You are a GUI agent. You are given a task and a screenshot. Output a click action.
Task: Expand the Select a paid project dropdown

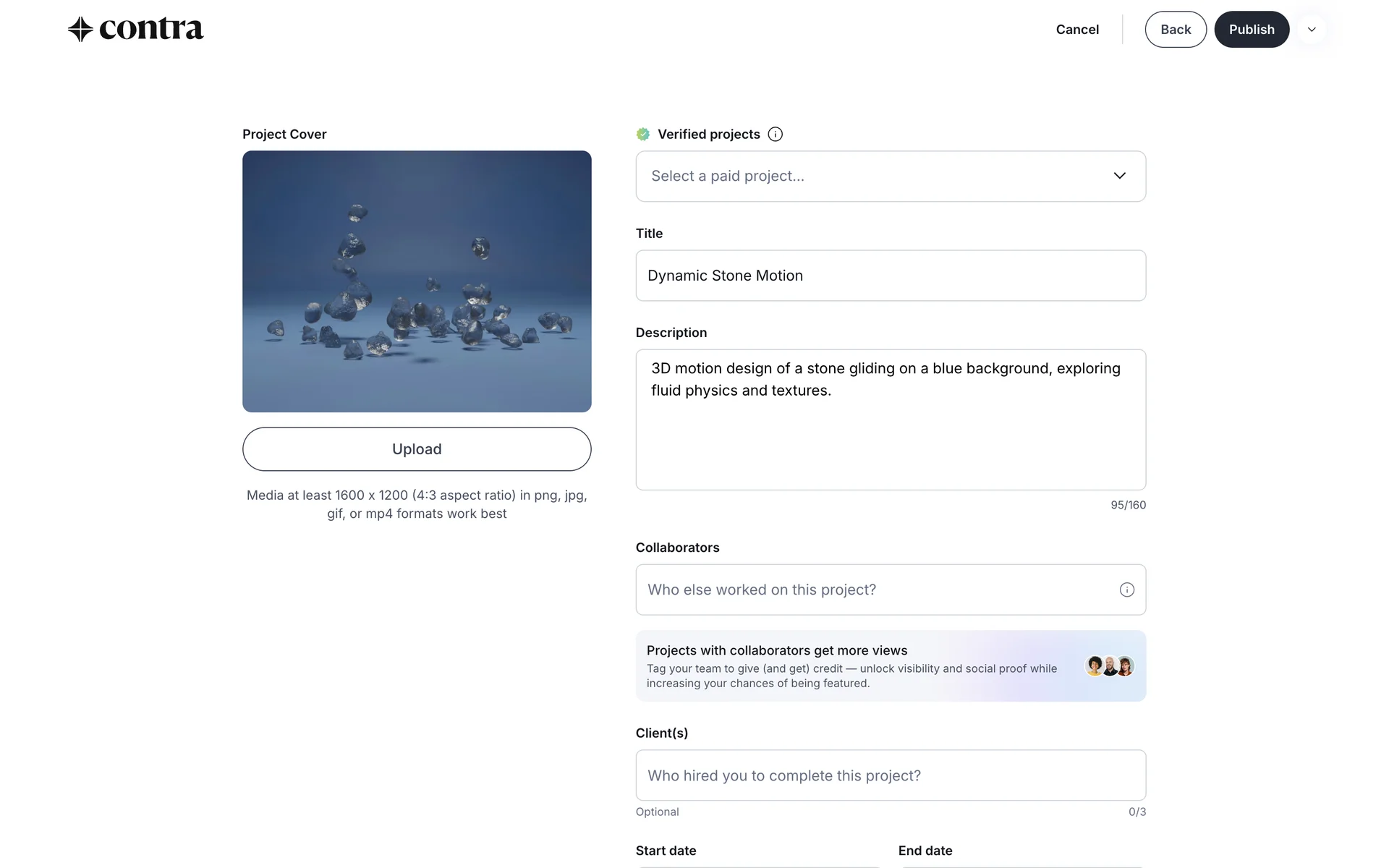(x=868, y=176)
